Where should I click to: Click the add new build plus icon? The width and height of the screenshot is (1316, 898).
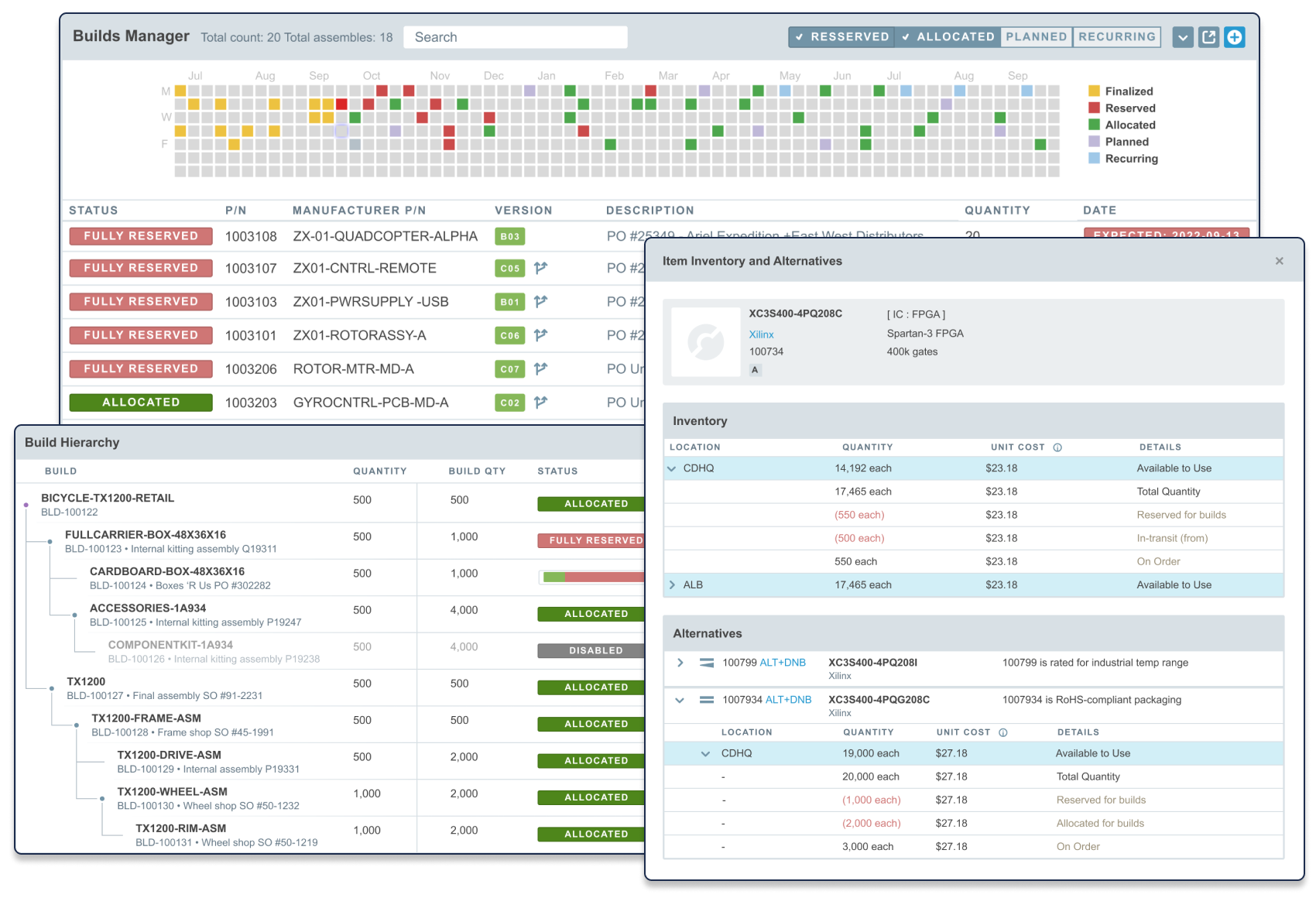pyautogui.click(x=1235, y=36)
